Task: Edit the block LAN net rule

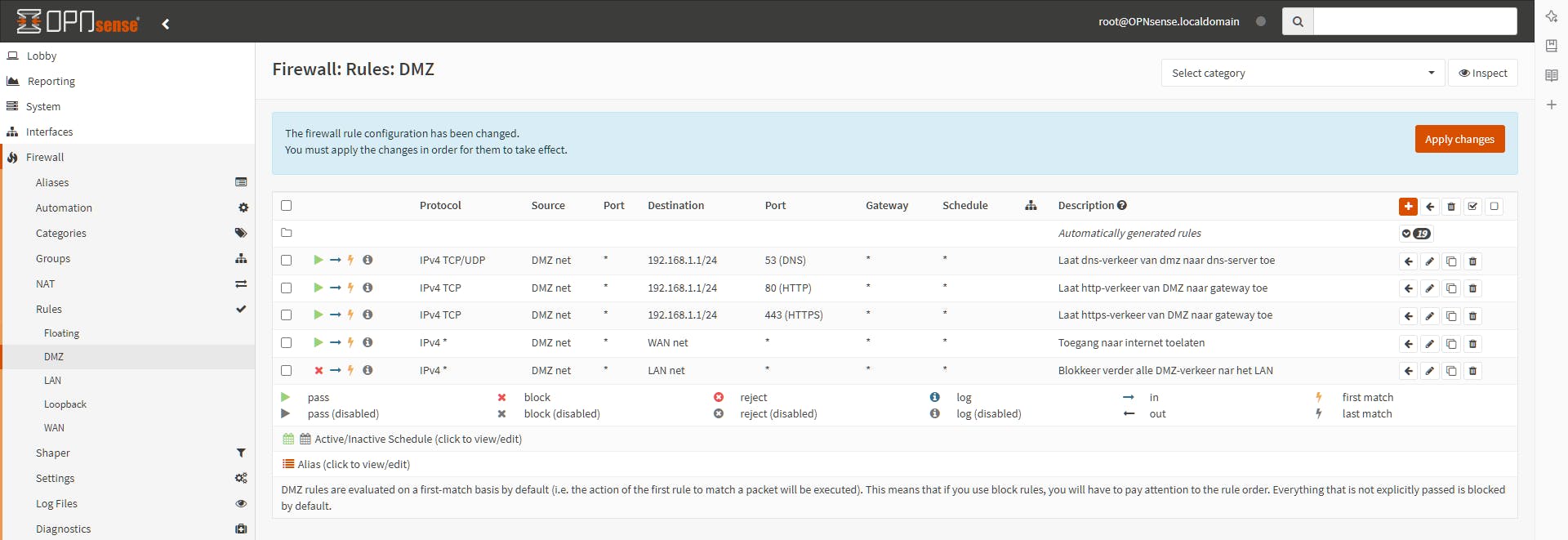Action: tap(1430, 371)
